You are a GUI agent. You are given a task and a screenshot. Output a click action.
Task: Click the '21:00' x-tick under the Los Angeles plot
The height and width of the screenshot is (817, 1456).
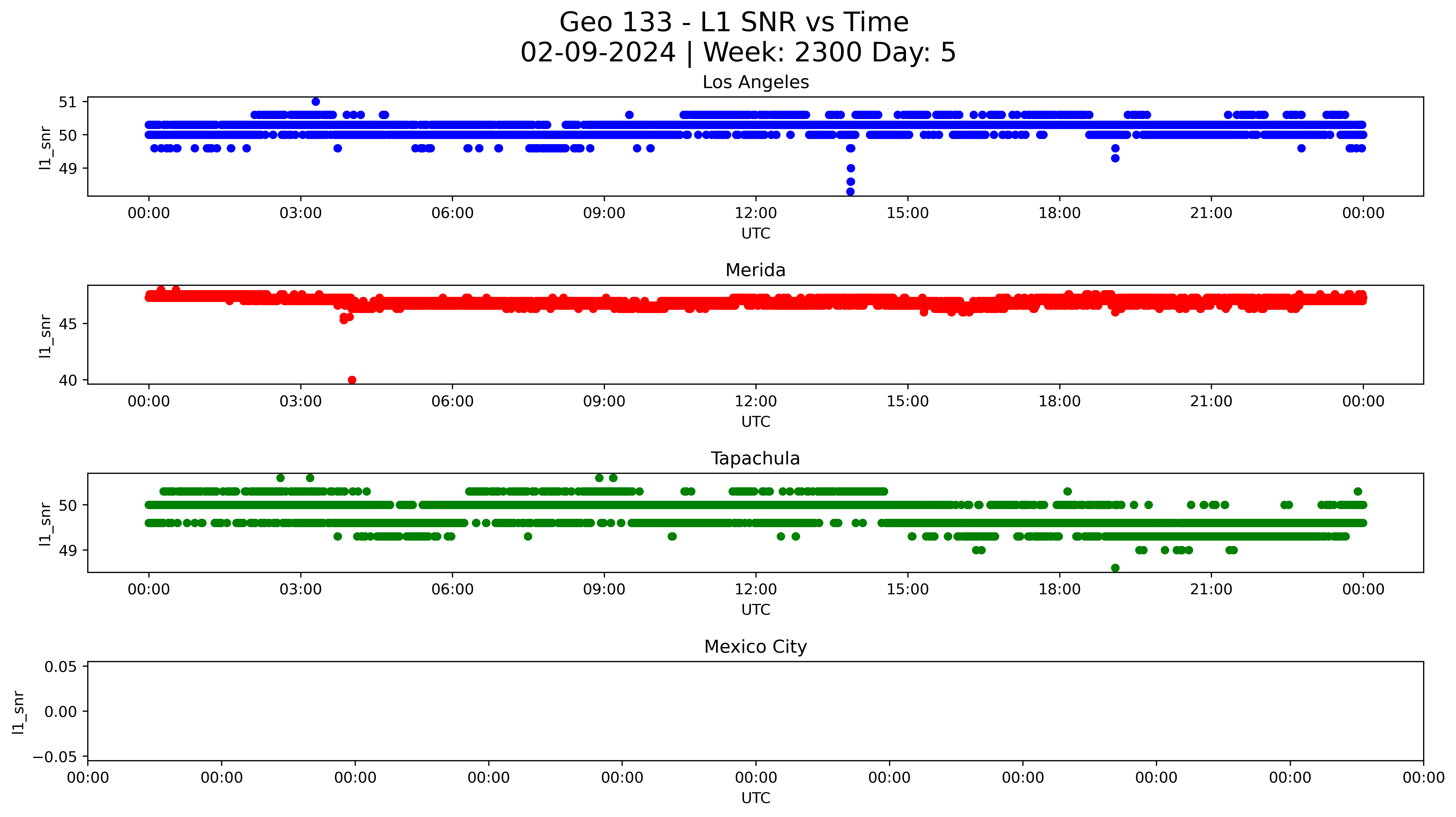(1211, 213)
